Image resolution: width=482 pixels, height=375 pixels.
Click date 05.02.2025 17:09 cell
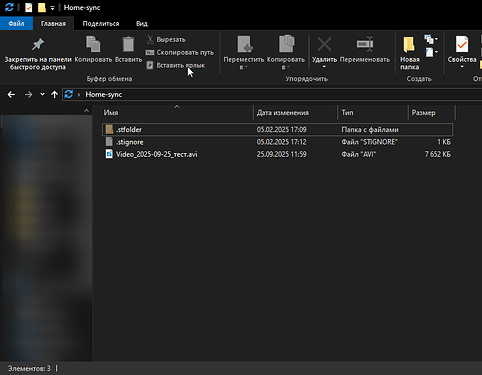click(282, 130)
